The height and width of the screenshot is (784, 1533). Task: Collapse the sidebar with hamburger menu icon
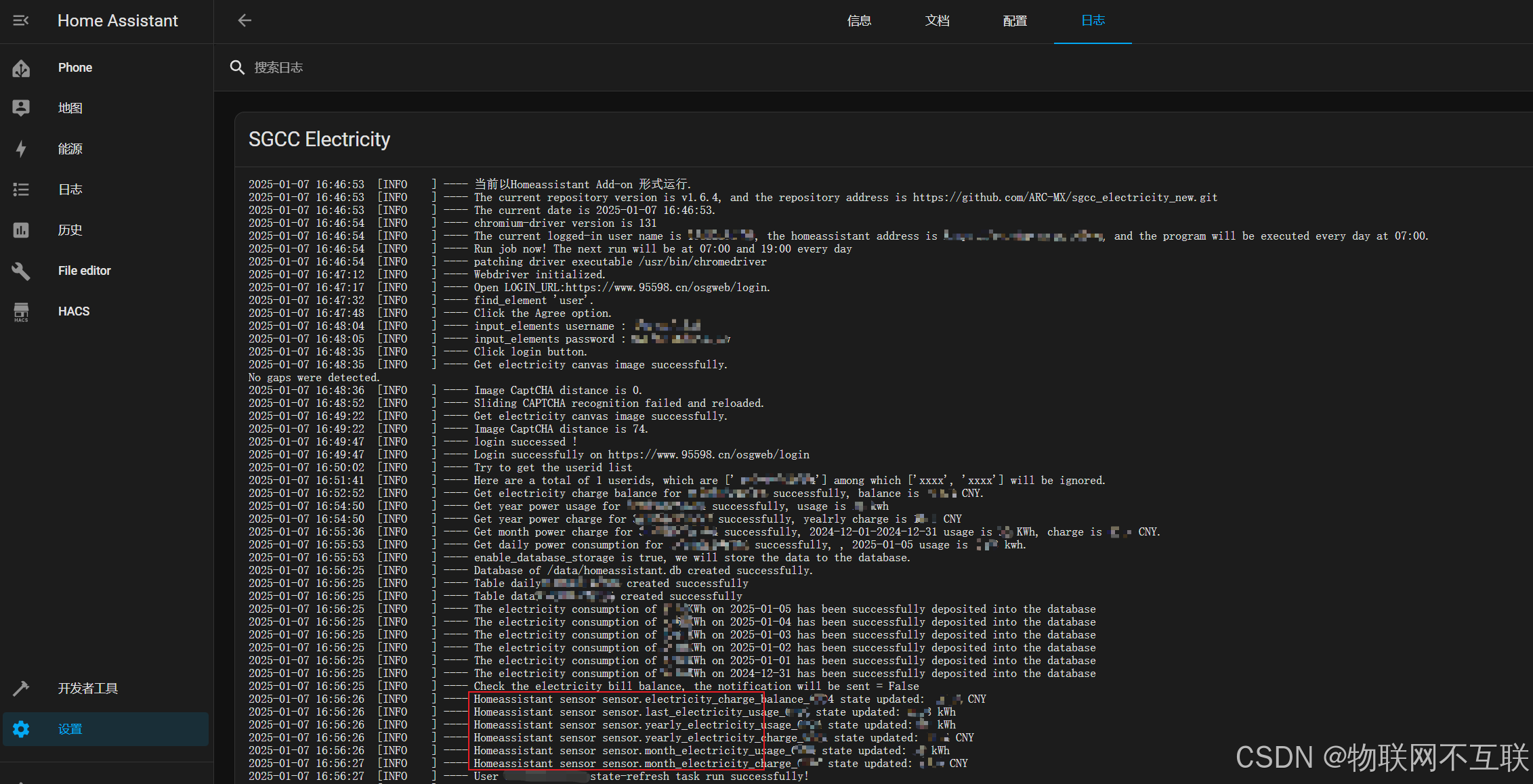click(x=21, y=21)
